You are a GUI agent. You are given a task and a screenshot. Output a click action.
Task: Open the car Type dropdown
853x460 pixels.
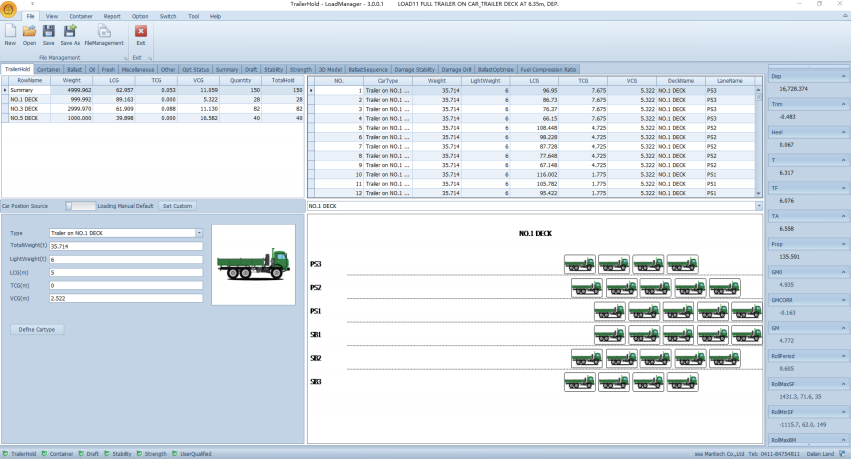[199, 232]
